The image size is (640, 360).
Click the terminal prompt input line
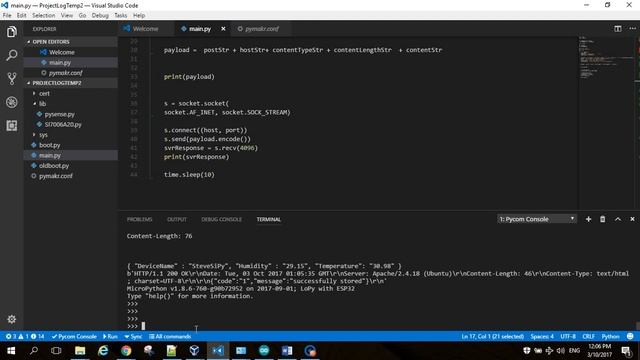pos(136,326)
